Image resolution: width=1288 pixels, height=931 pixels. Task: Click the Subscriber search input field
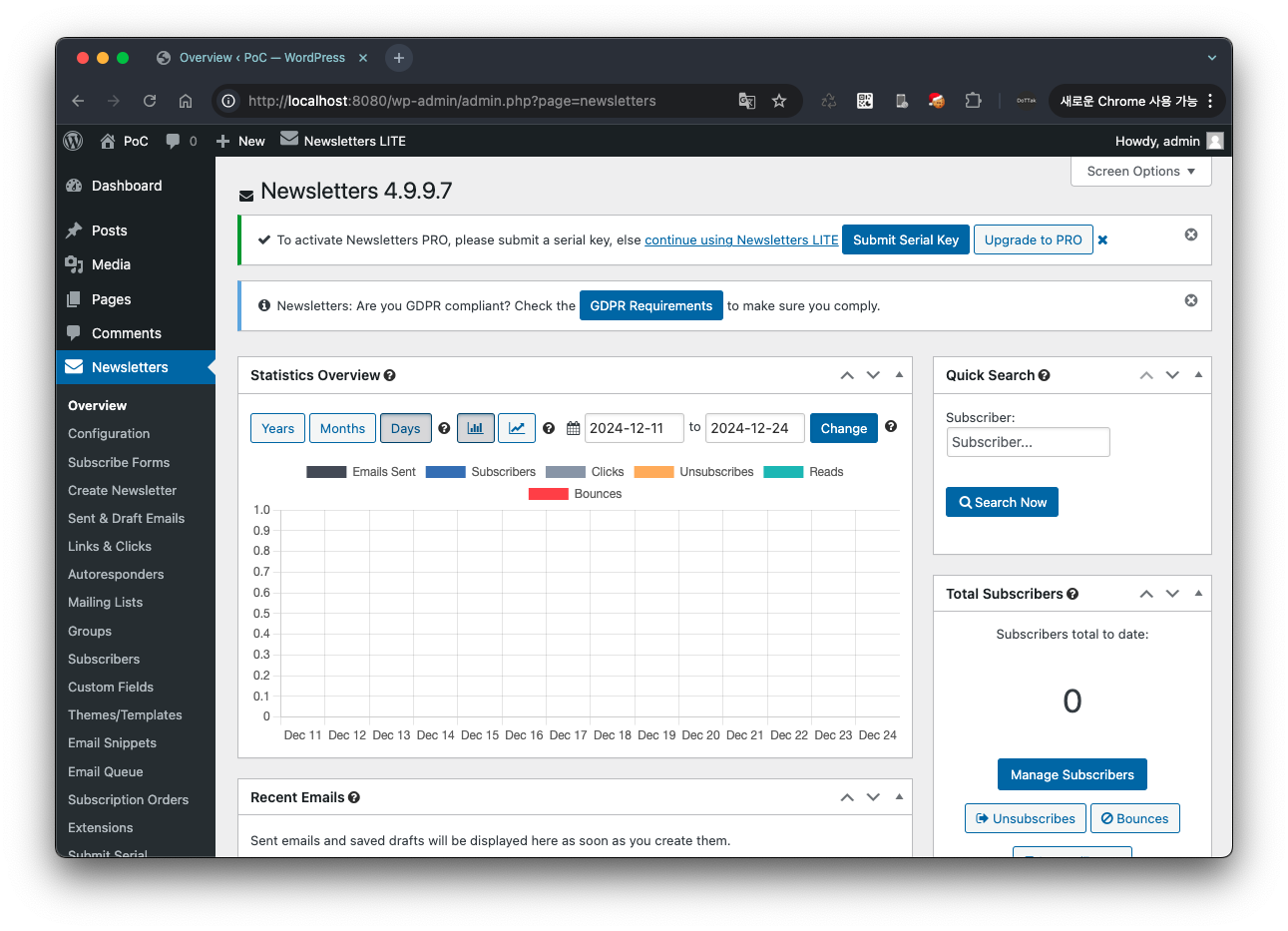pyautogui.click(x=1028, y=442)
